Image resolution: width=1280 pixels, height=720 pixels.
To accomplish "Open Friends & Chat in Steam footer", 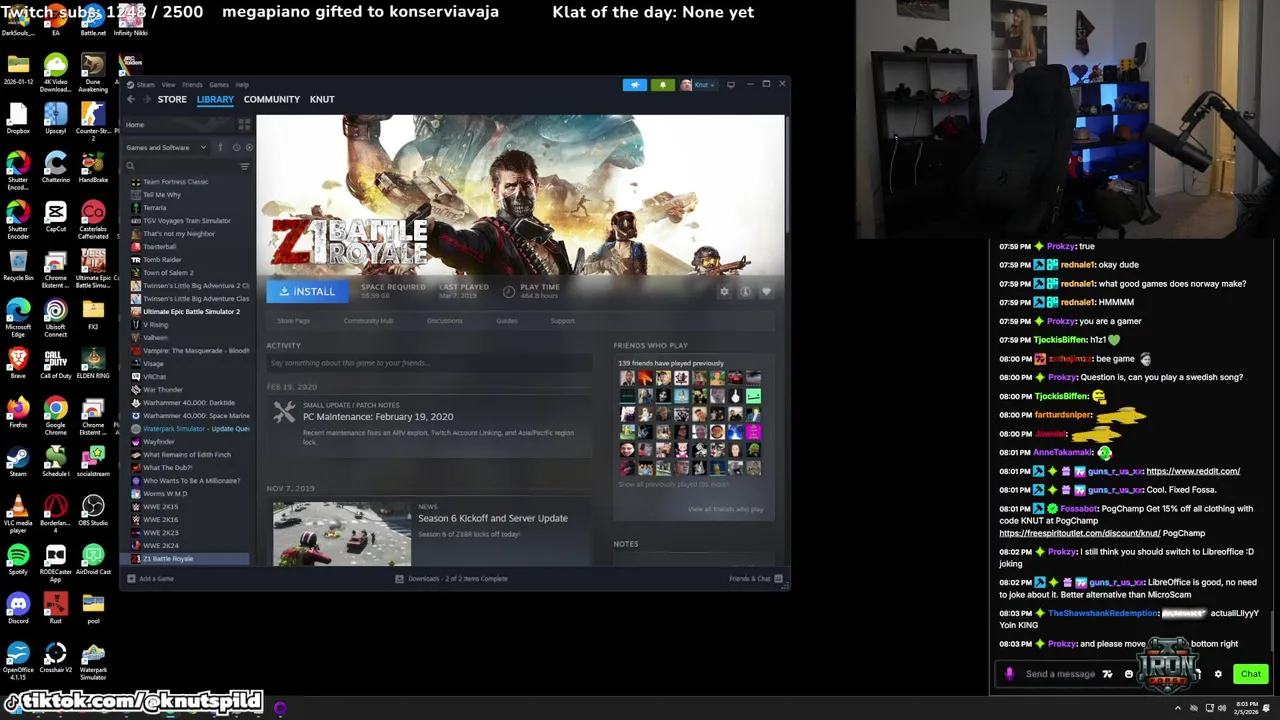I will point(755,579).
